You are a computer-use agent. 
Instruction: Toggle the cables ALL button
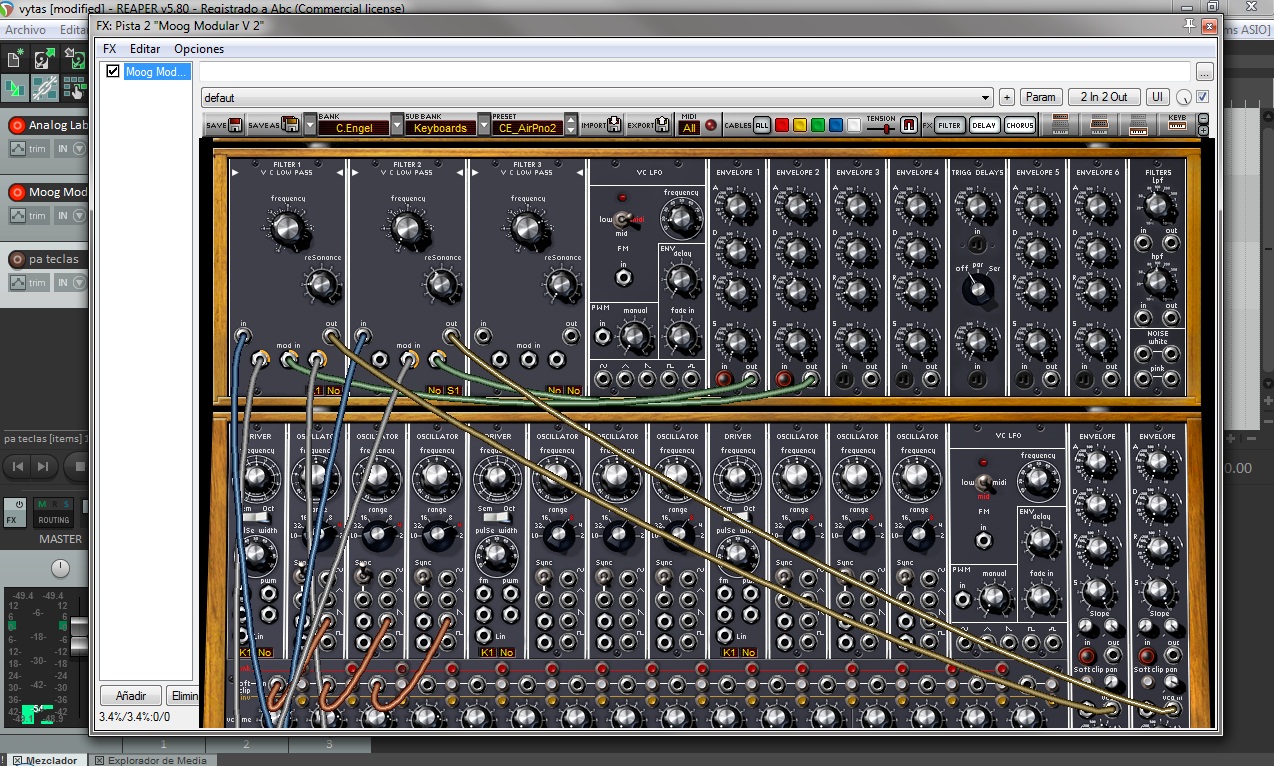762,125
